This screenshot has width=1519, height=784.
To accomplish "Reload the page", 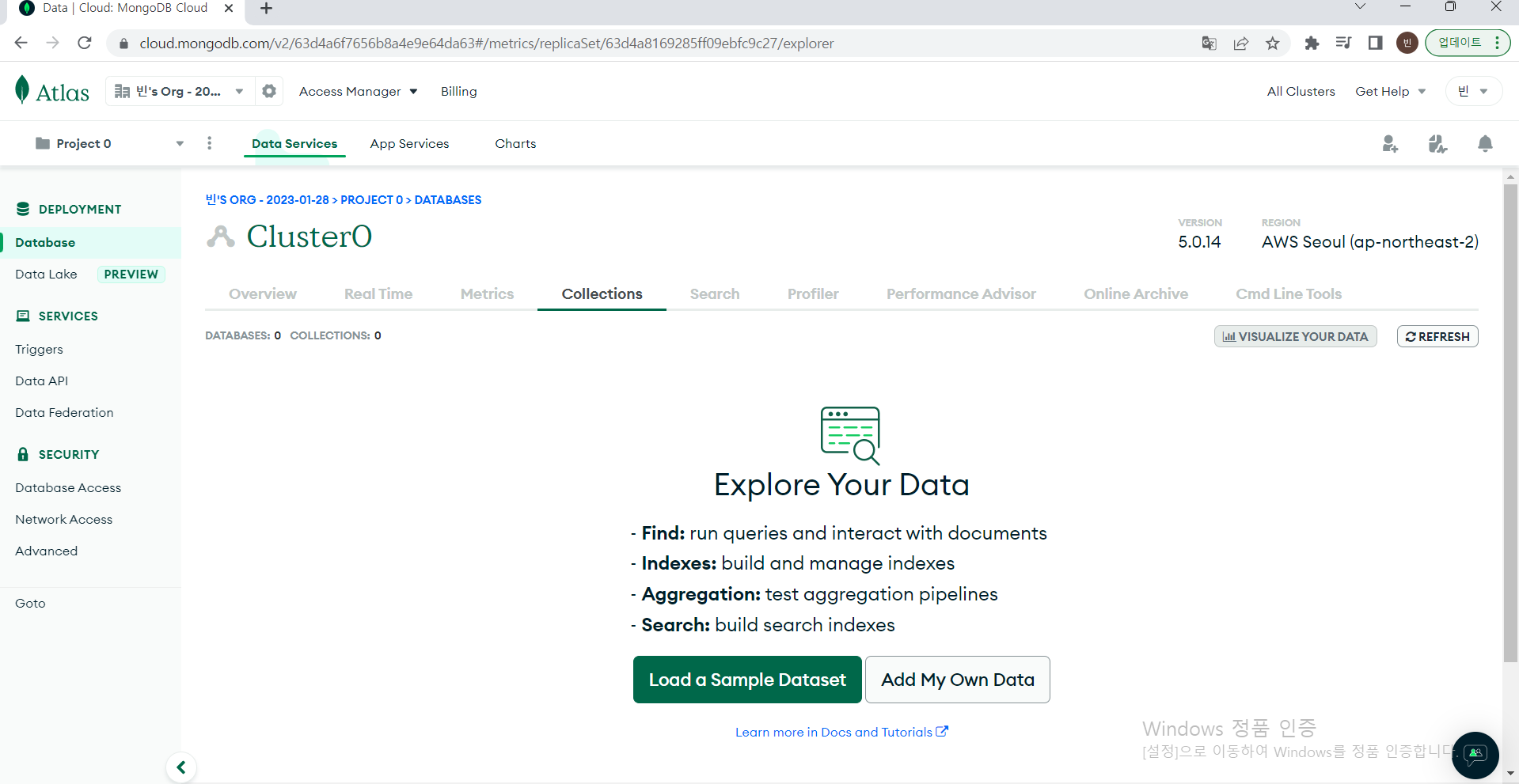I will [85, 43].
